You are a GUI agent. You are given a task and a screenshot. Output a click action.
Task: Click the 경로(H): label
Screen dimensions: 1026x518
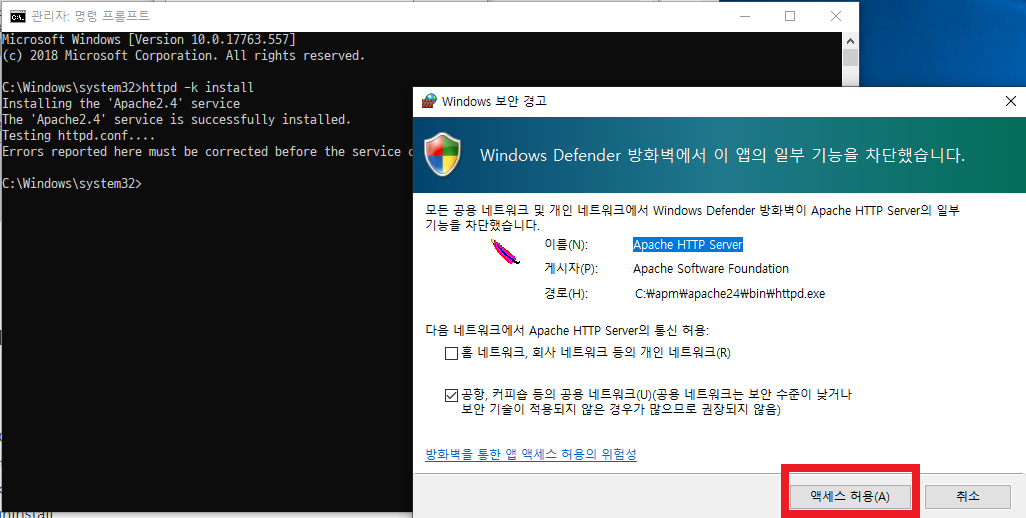566,294
